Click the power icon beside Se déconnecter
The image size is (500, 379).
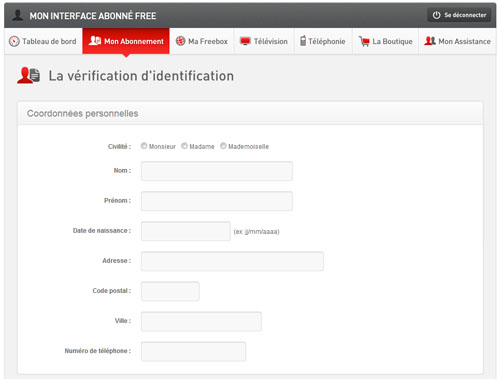tap(436, 15)
